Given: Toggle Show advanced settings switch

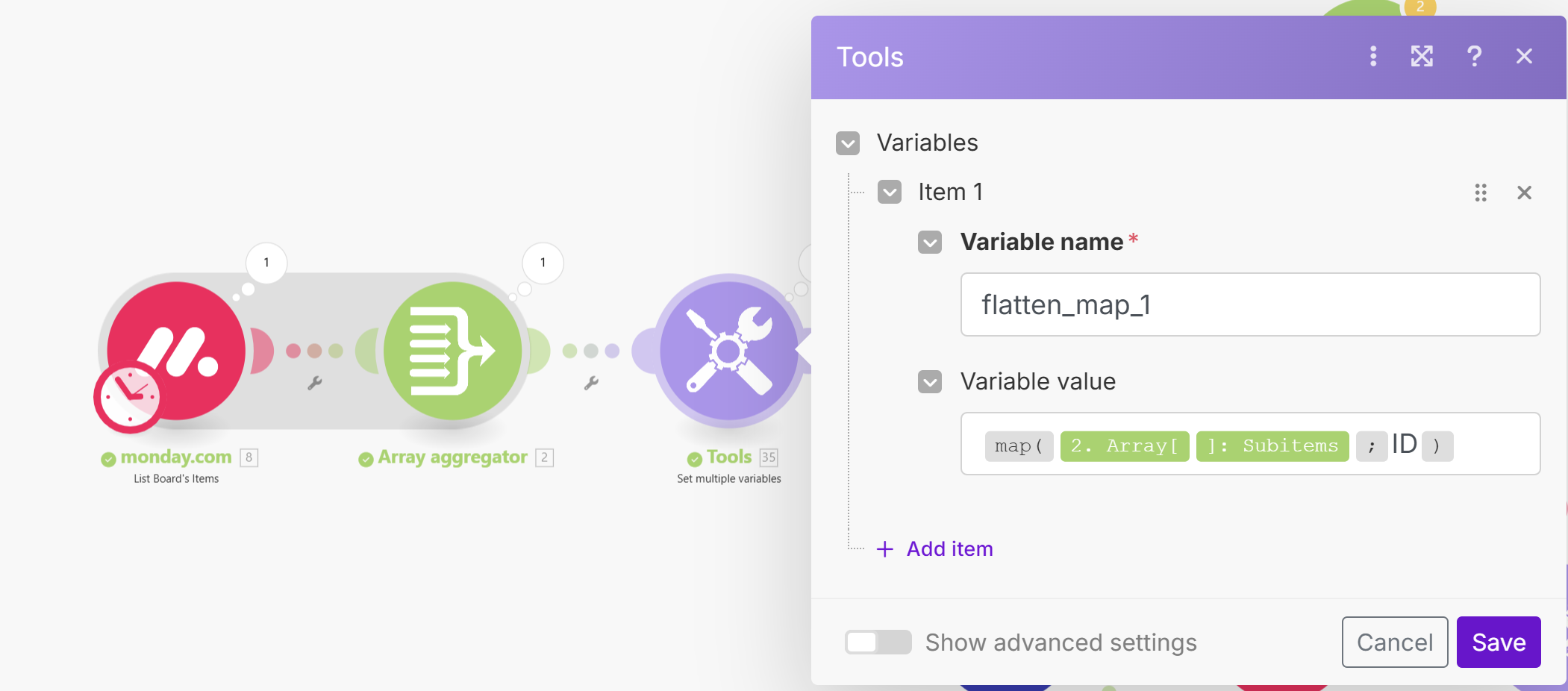Looking at the screenshot, I should pos(878,642).
